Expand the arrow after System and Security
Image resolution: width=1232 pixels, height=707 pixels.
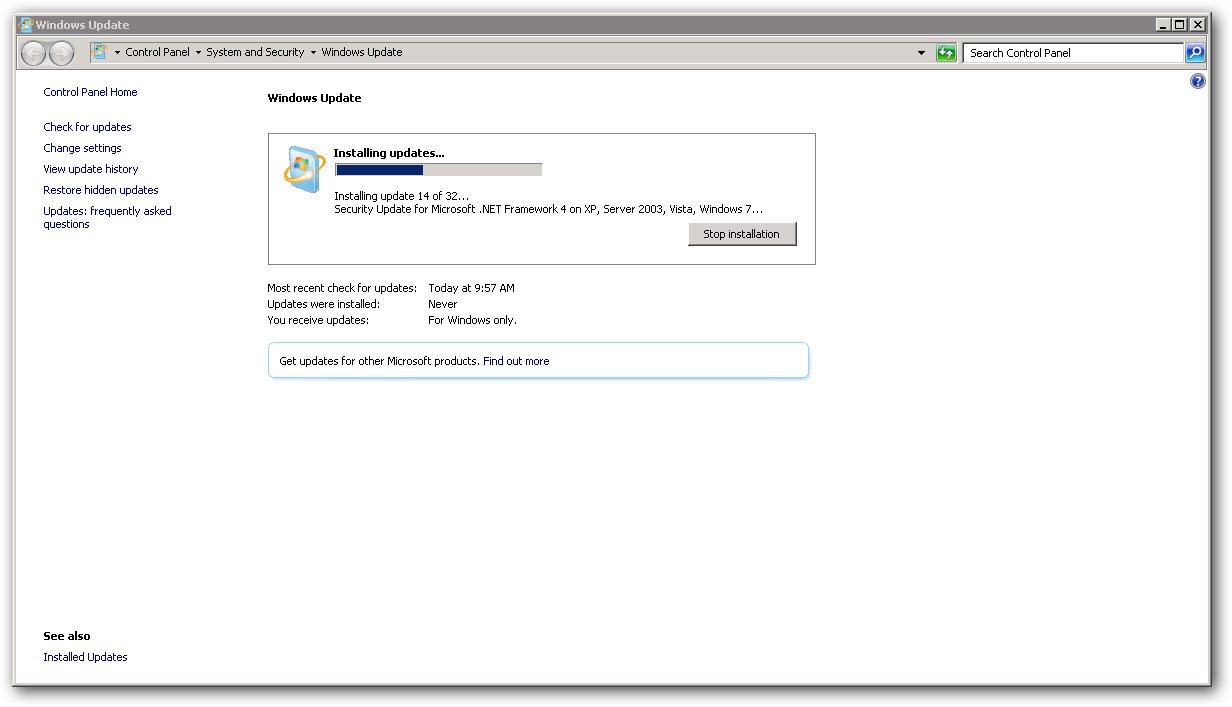313,53
